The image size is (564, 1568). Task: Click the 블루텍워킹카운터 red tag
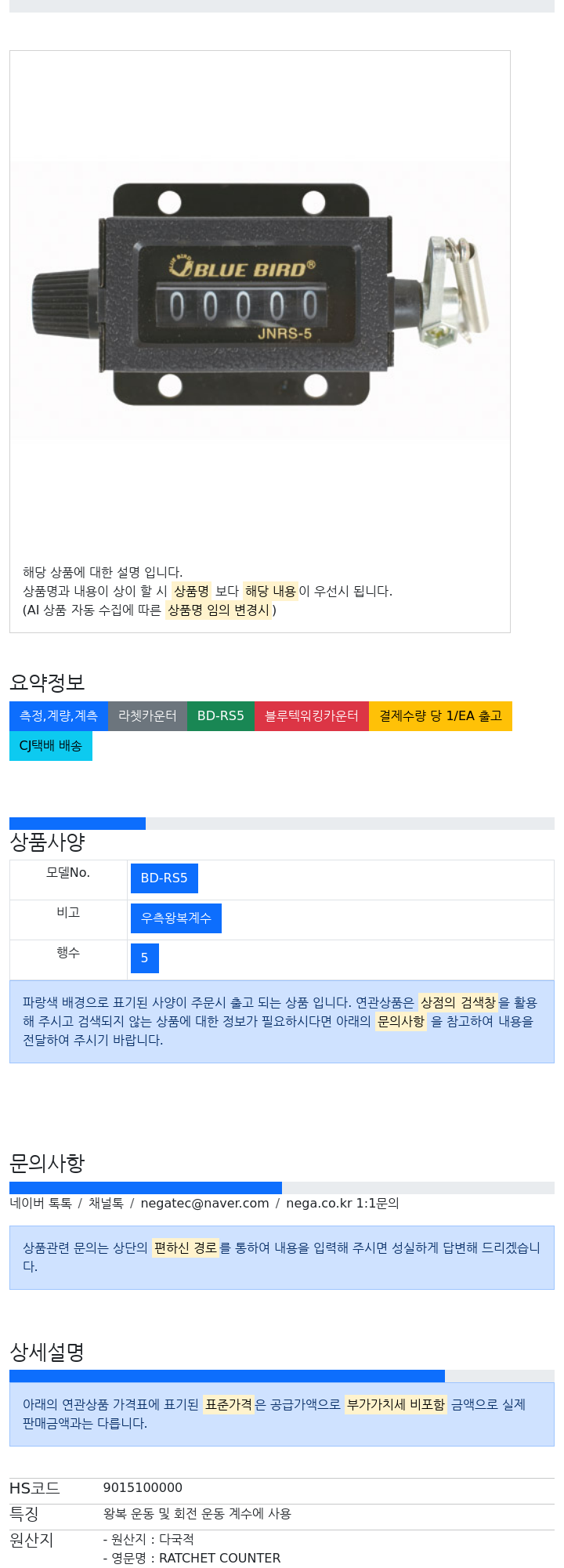click(x=312, y=716)
